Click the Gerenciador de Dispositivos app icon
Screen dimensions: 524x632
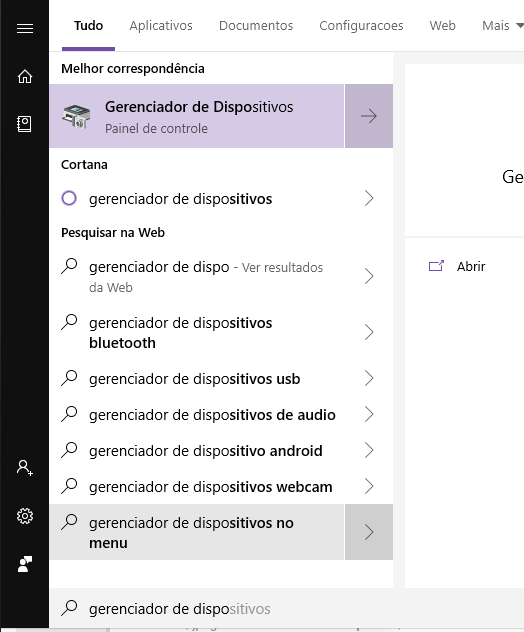tap(76, 116)
